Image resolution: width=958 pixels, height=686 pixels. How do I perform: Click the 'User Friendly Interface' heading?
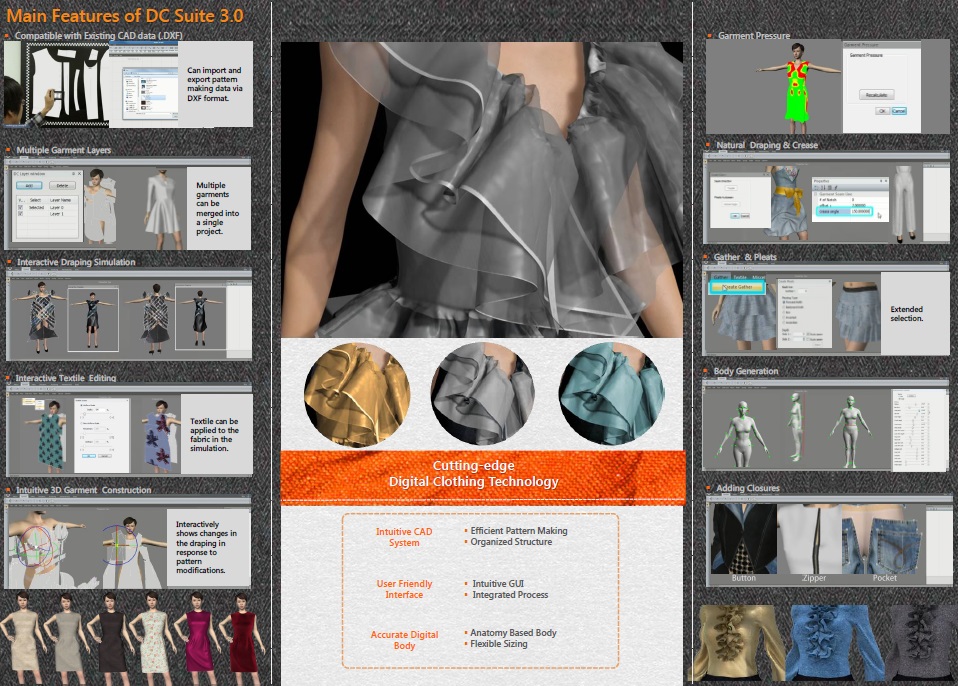(404, 589)
